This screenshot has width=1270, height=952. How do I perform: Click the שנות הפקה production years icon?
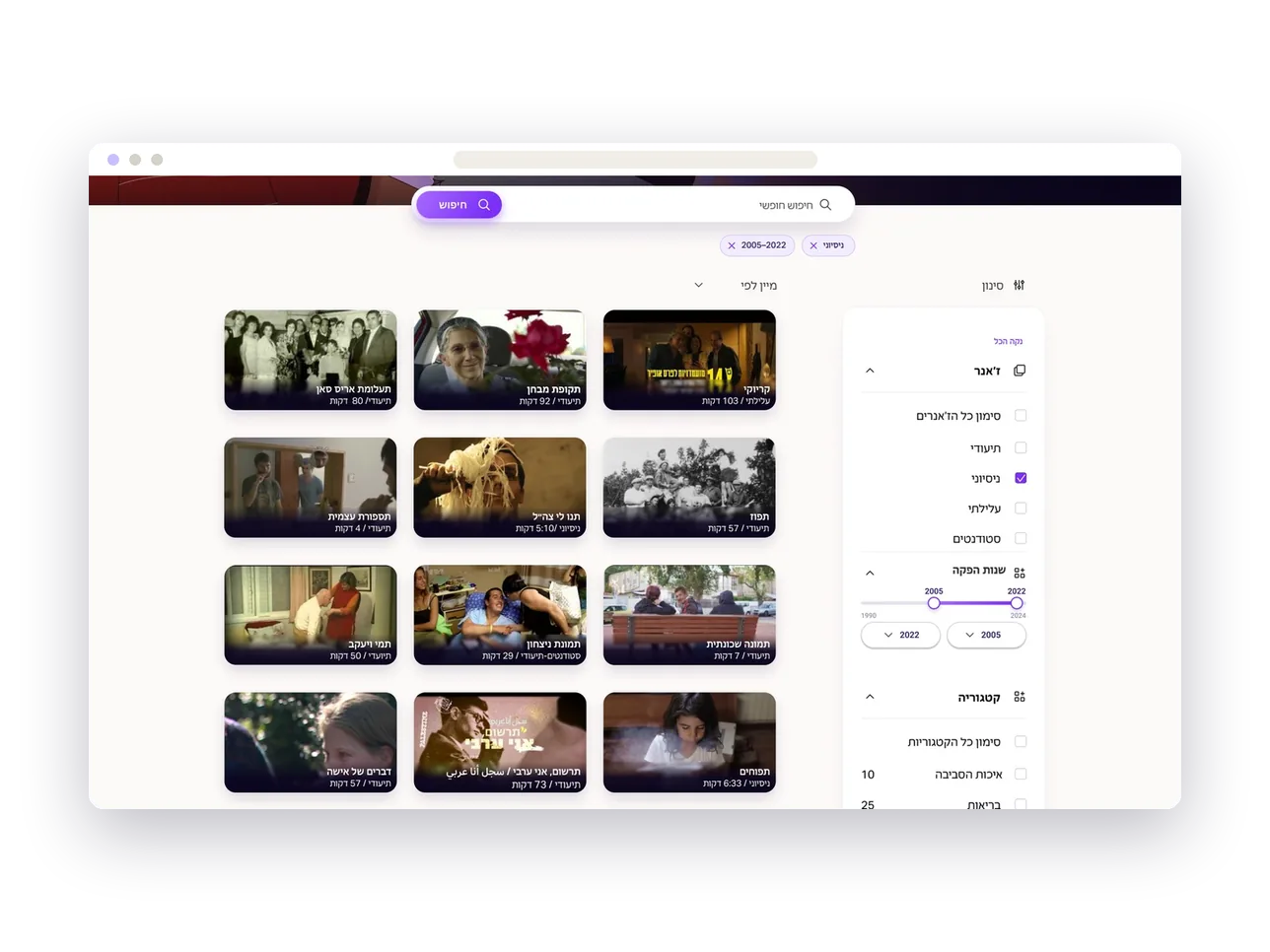[1020, 573]
